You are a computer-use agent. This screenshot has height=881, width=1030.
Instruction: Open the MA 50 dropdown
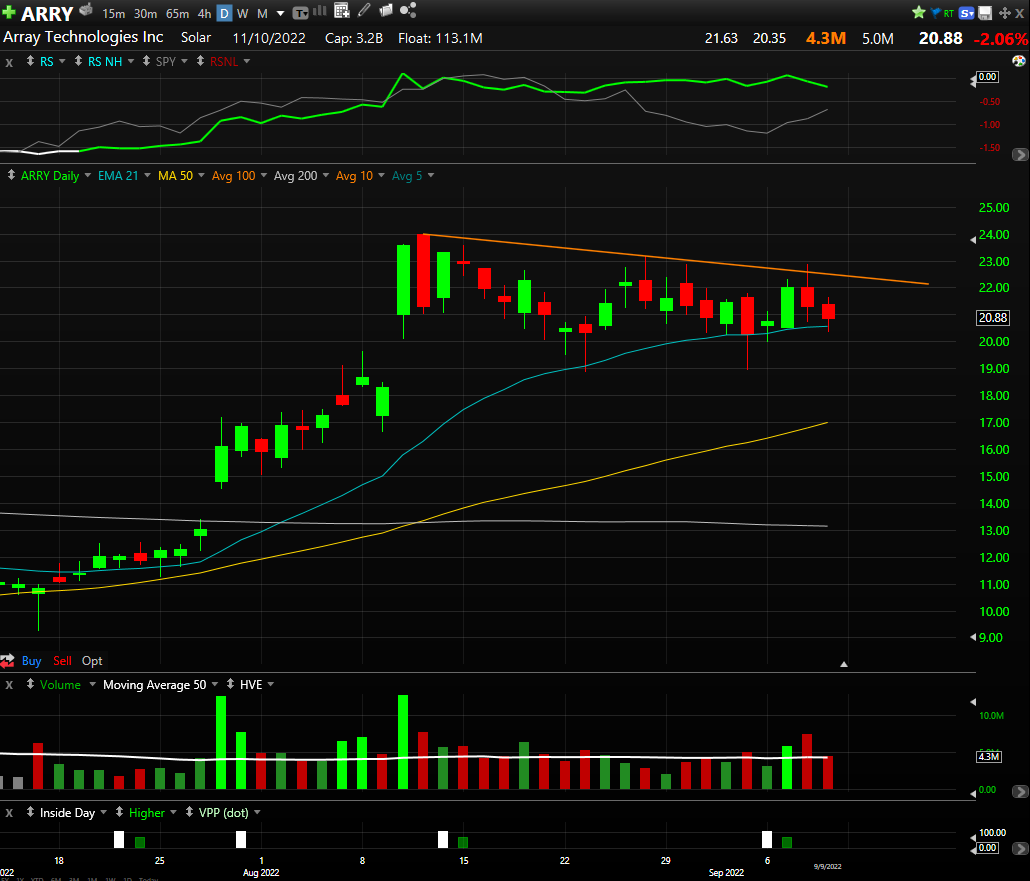(202, 175)
